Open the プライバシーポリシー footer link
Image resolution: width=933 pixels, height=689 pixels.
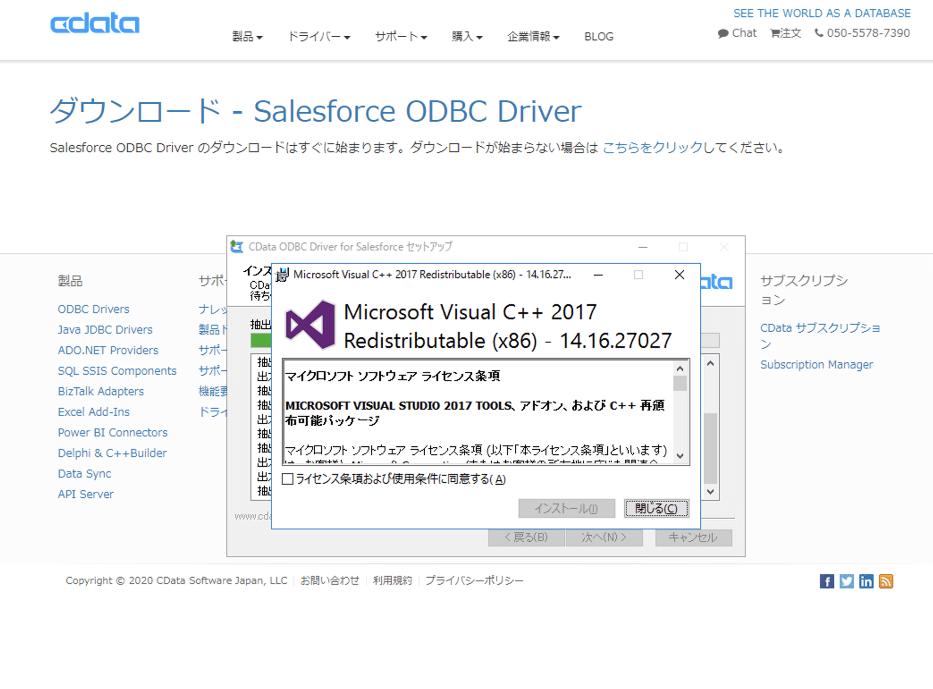coord(474,581)
